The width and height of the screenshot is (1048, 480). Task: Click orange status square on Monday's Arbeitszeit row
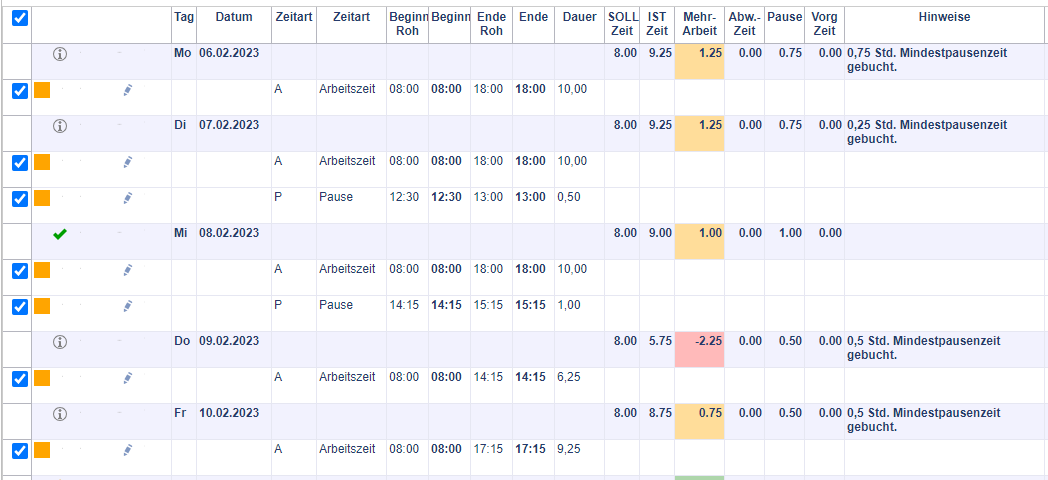coord(42,90)
